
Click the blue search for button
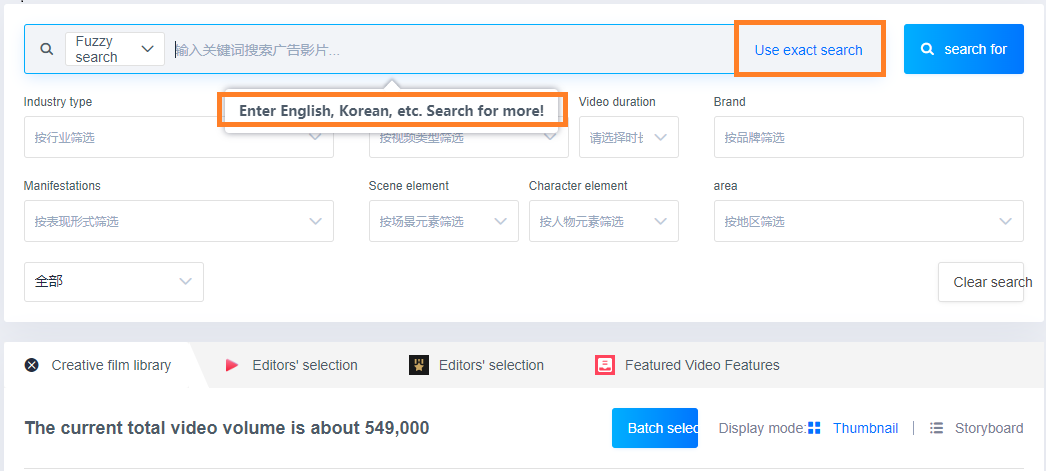[963, 49]
